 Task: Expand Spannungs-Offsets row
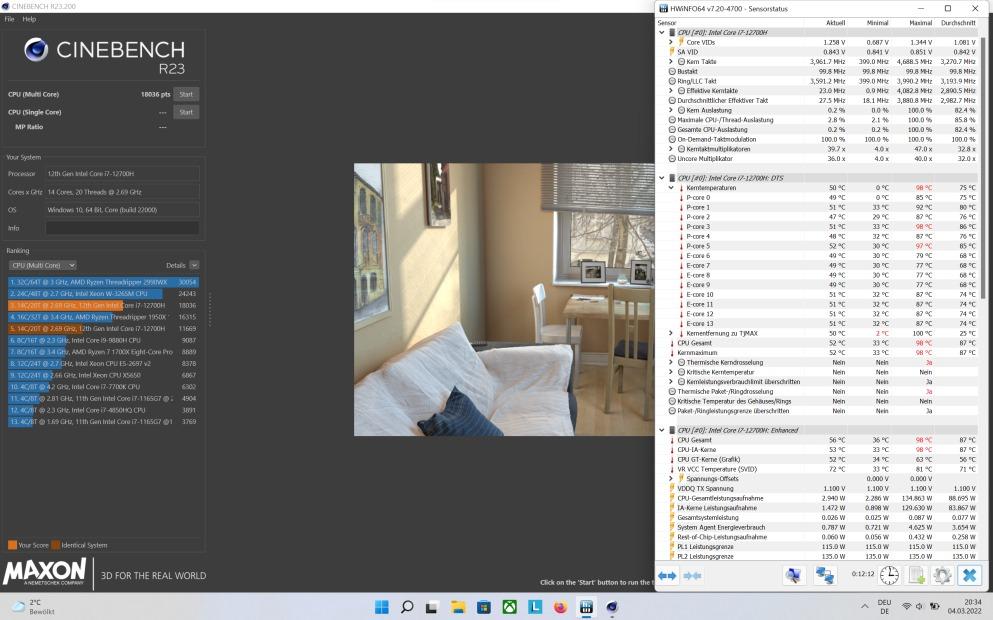point(671,479)
